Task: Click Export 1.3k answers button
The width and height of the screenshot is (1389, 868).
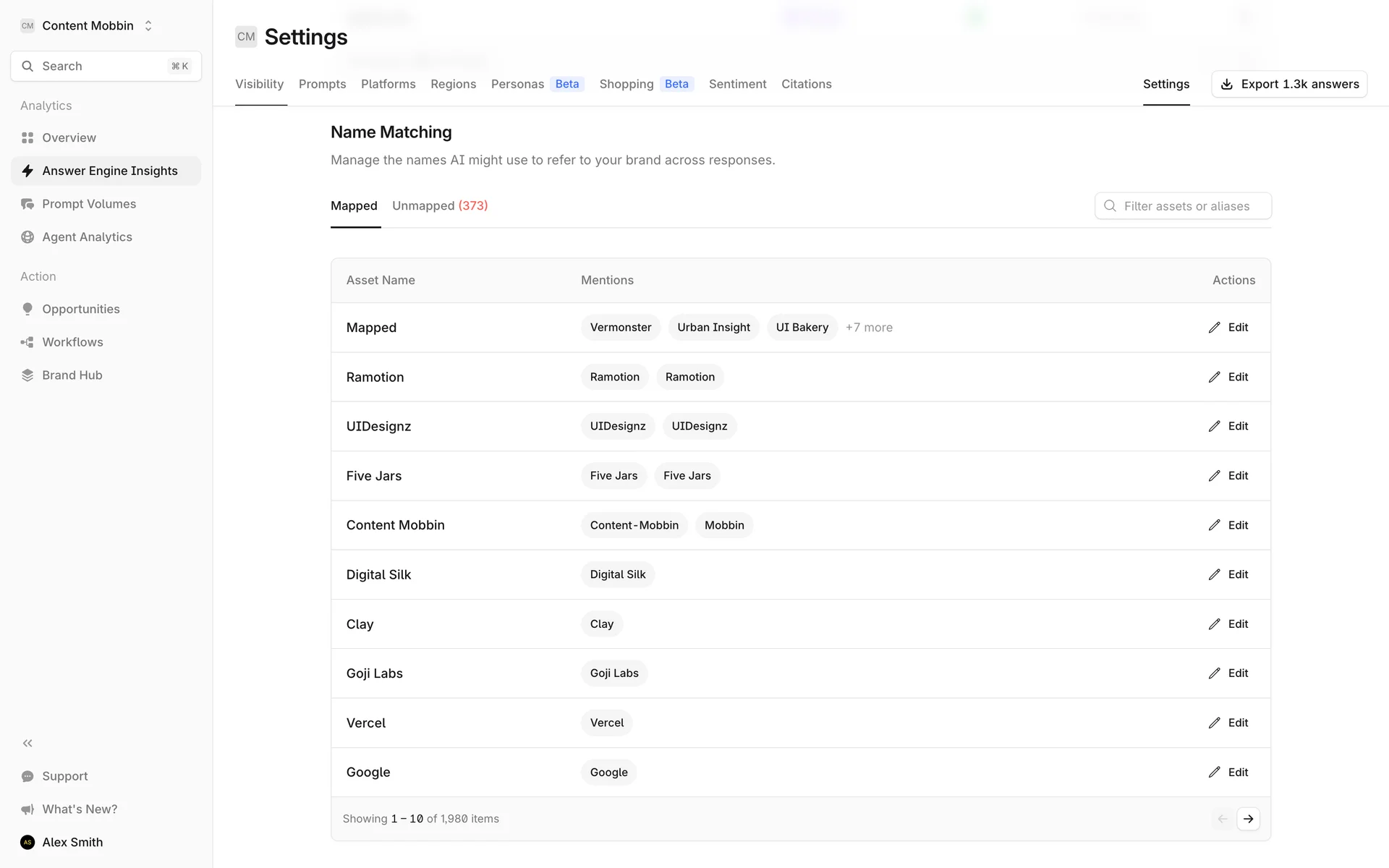Action: pos(1289,84)
